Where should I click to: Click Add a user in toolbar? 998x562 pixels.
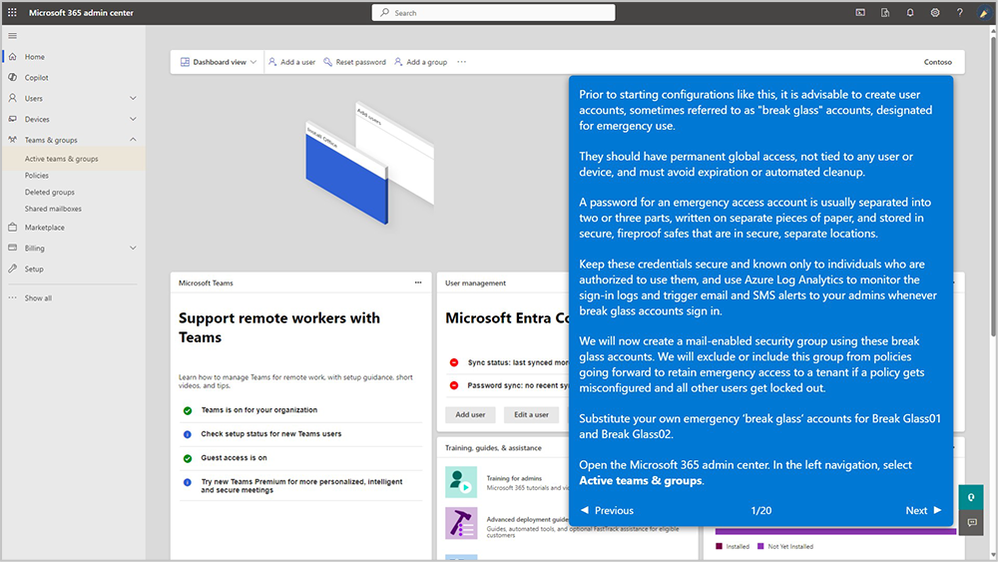(292, 62)
